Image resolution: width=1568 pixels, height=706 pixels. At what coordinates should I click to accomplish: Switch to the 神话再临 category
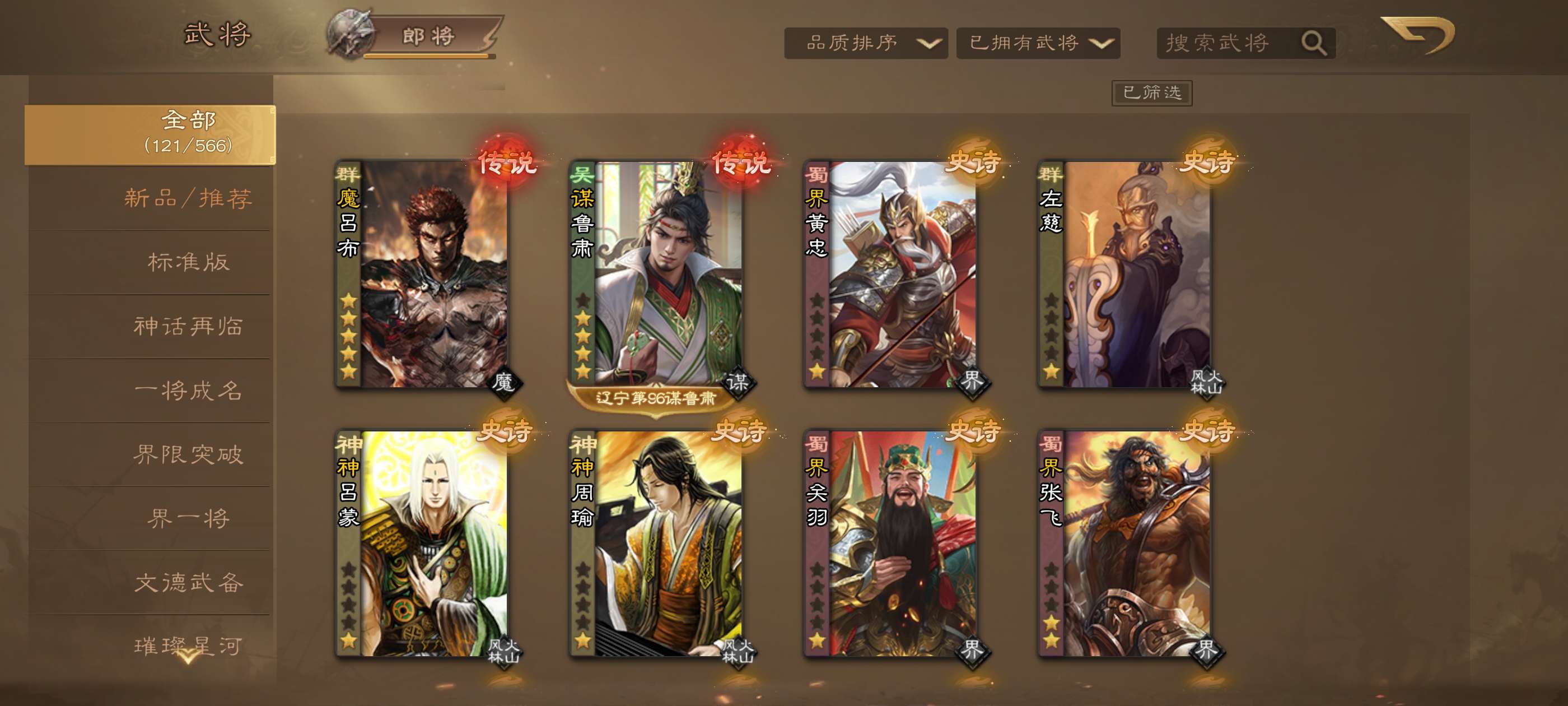(189, 327)
